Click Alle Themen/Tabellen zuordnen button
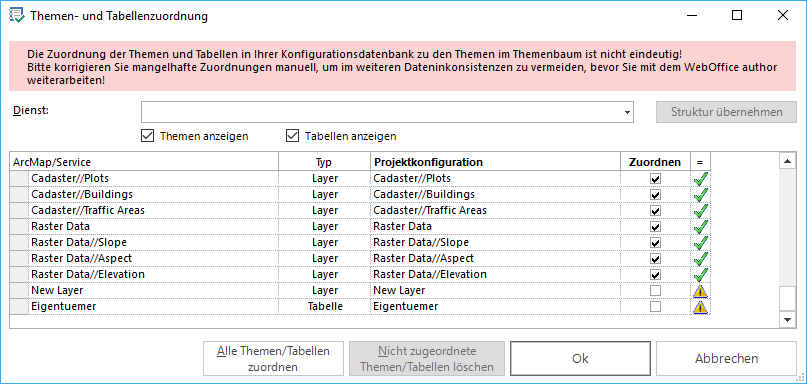Viewport: 807px width, 384px height. click(273, 359)
